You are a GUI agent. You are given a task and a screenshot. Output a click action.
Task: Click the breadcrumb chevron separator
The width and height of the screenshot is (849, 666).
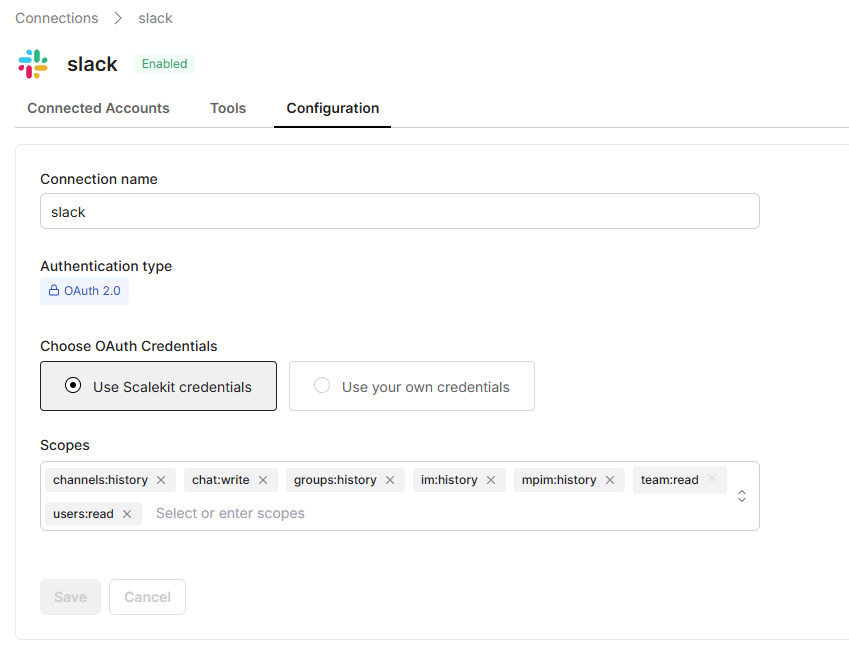pyautogui.click(x=118, y=18)
